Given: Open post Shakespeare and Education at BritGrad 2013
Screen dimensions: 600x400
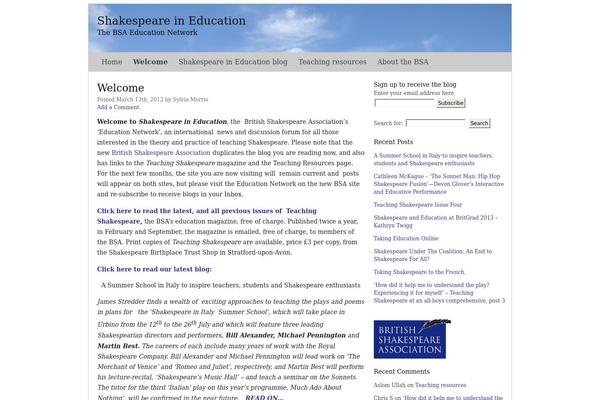Looking at the screenshot, I should 435,222.
